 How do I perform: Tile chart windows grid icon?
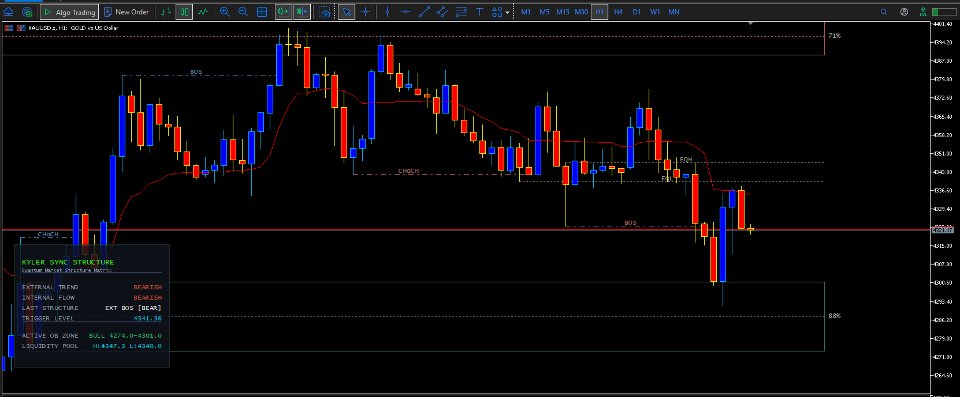coord(262,12)
